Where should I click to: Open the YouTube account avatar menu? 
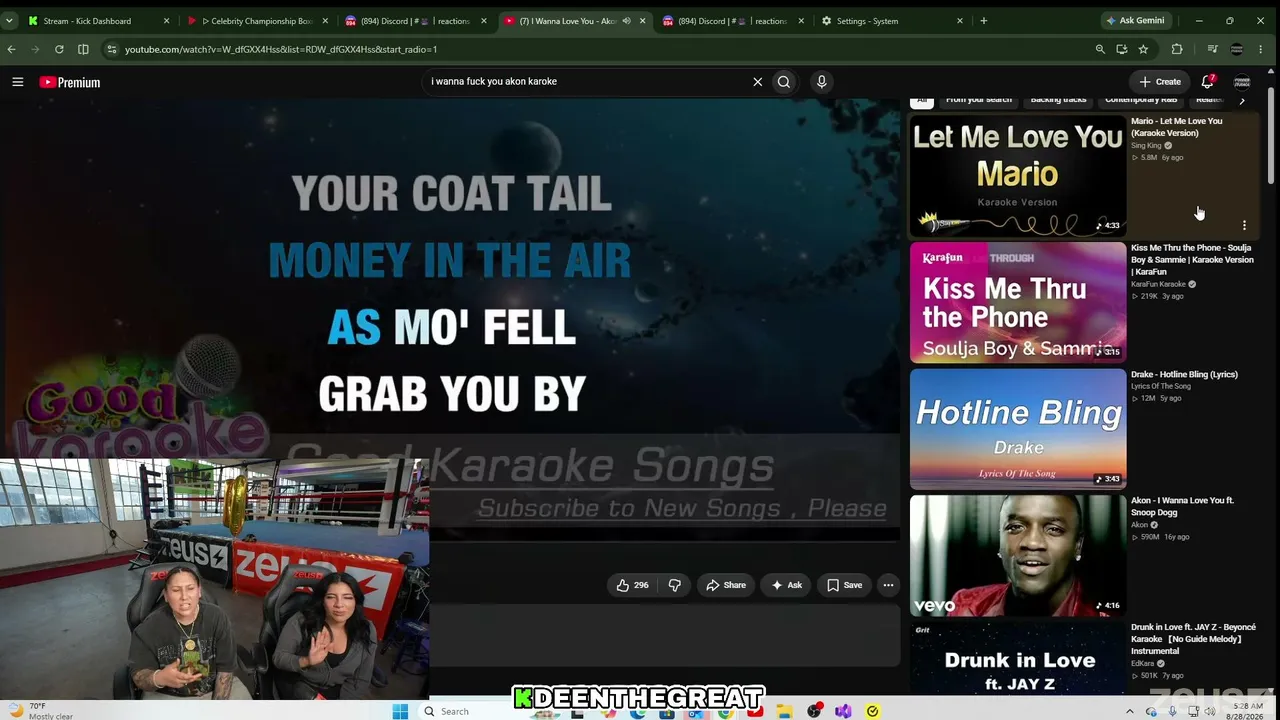1242,82
